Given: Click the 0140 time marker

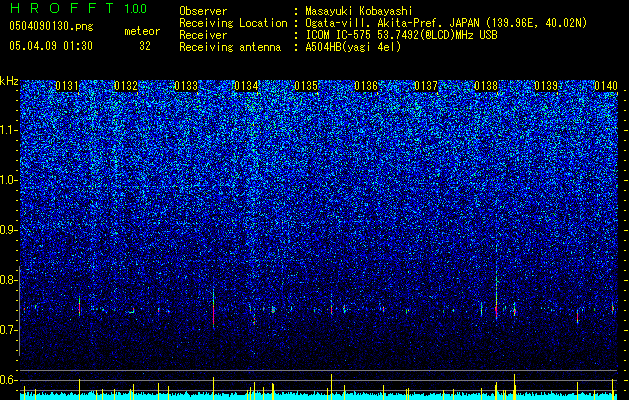Looking at the screenshot, I should (606, 86).
